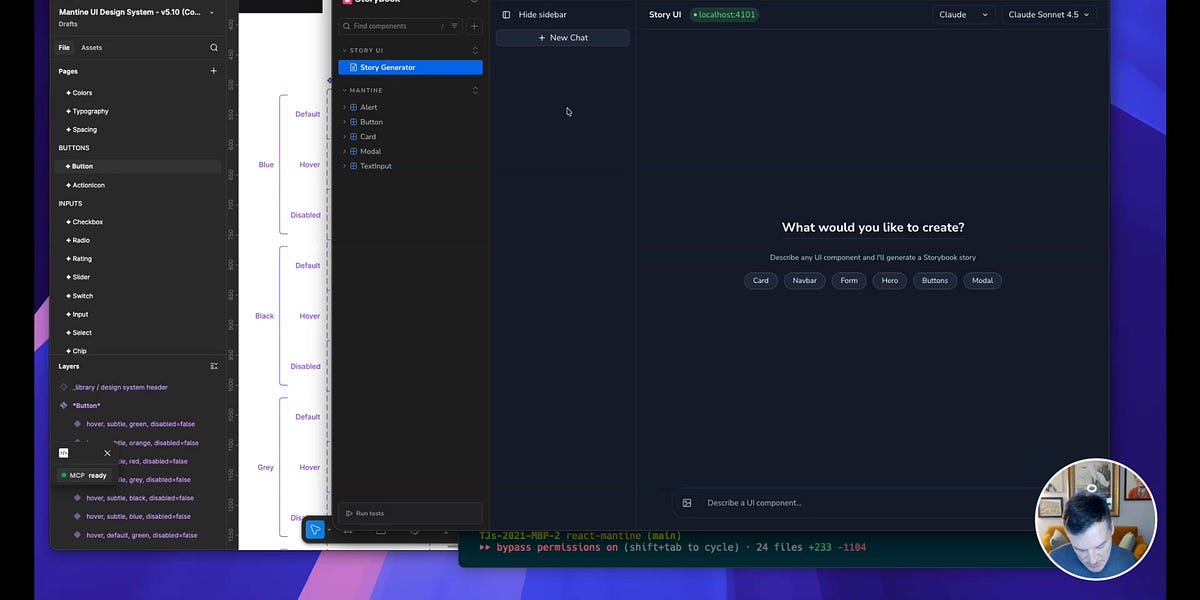Click the _library / design system header layer icon
This screenshot has width=1200, height=600.
[64, 387]
